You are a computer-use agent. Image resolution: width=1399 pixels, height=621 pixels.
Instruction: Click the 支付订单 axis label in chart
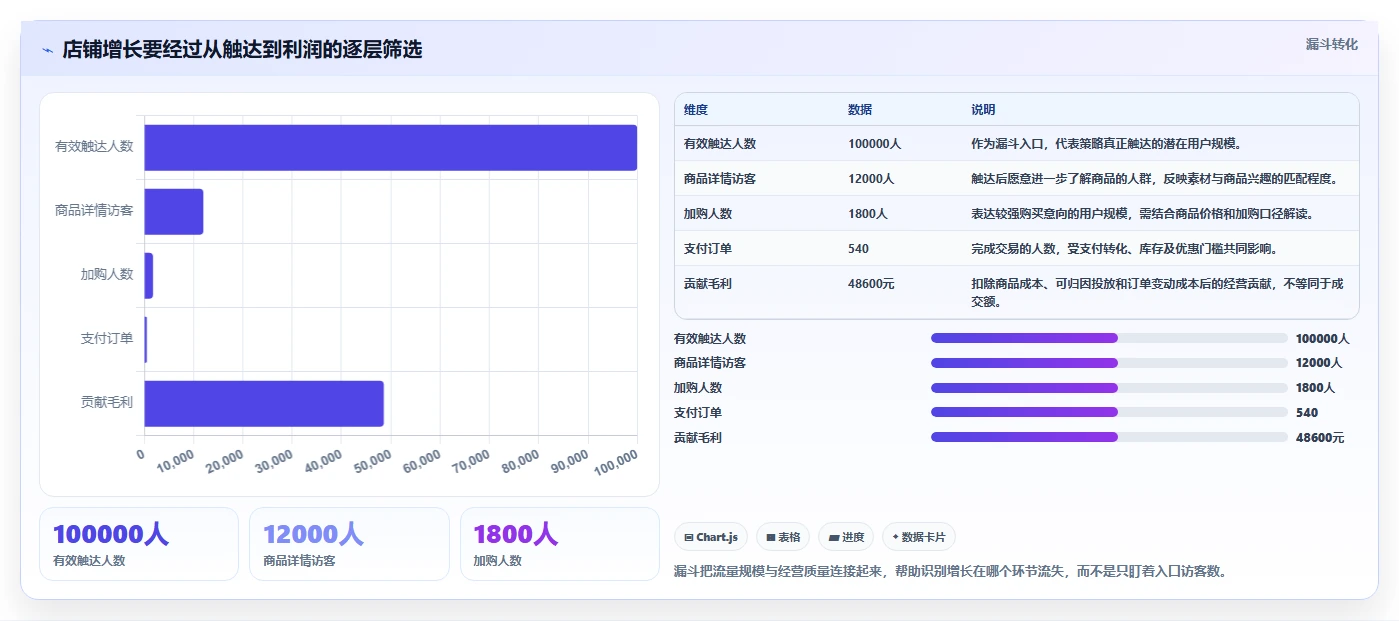click(x=107, y=339)
